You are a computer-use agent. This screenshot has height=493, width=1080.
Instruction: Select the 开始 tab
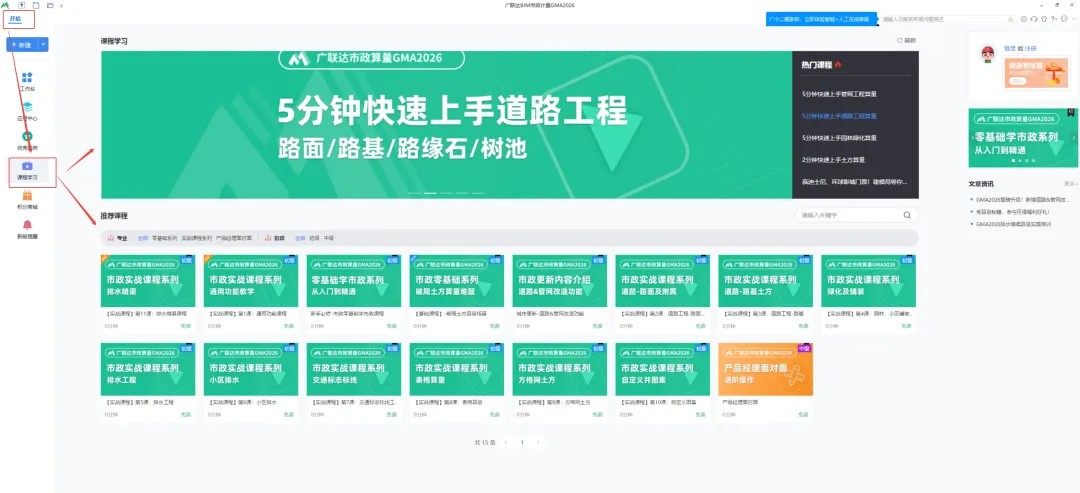pos(15,18)
